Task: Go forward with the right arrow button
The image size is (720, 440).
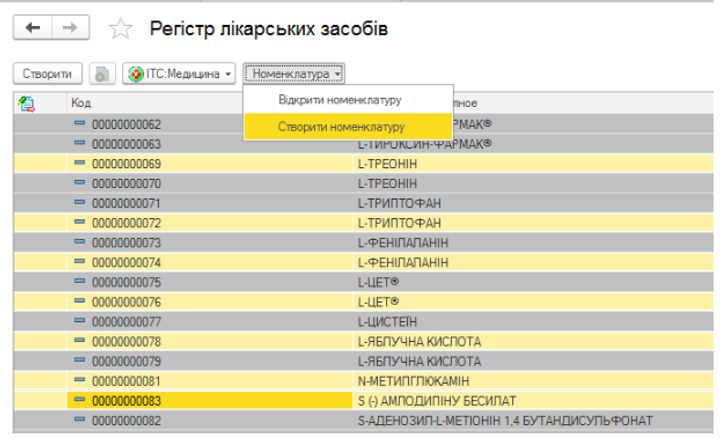Action: tap(70, 28)
